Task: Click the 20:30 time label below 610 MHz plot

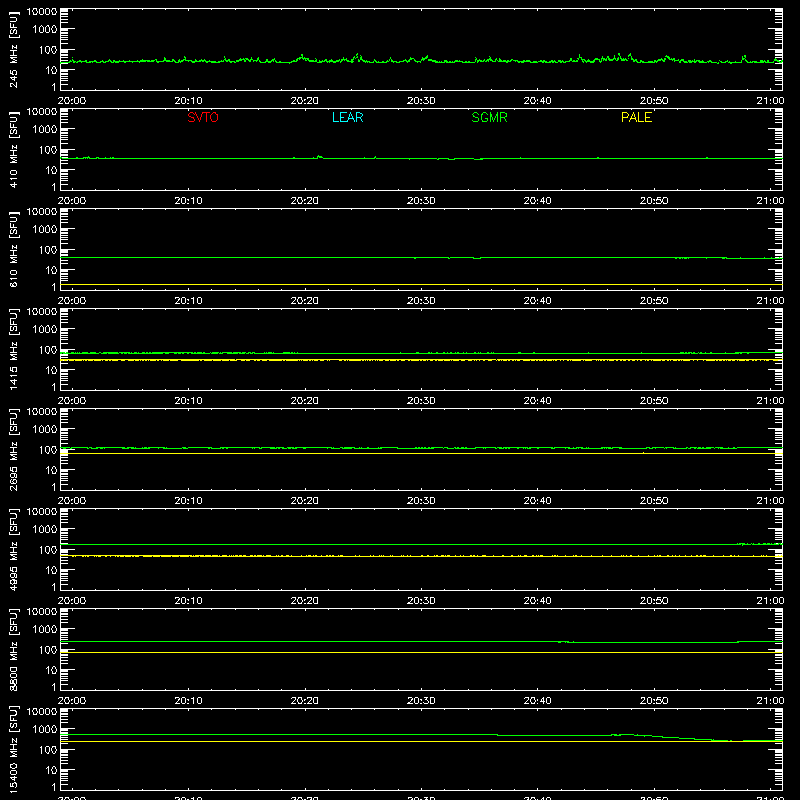Action: tap(421, 301)
